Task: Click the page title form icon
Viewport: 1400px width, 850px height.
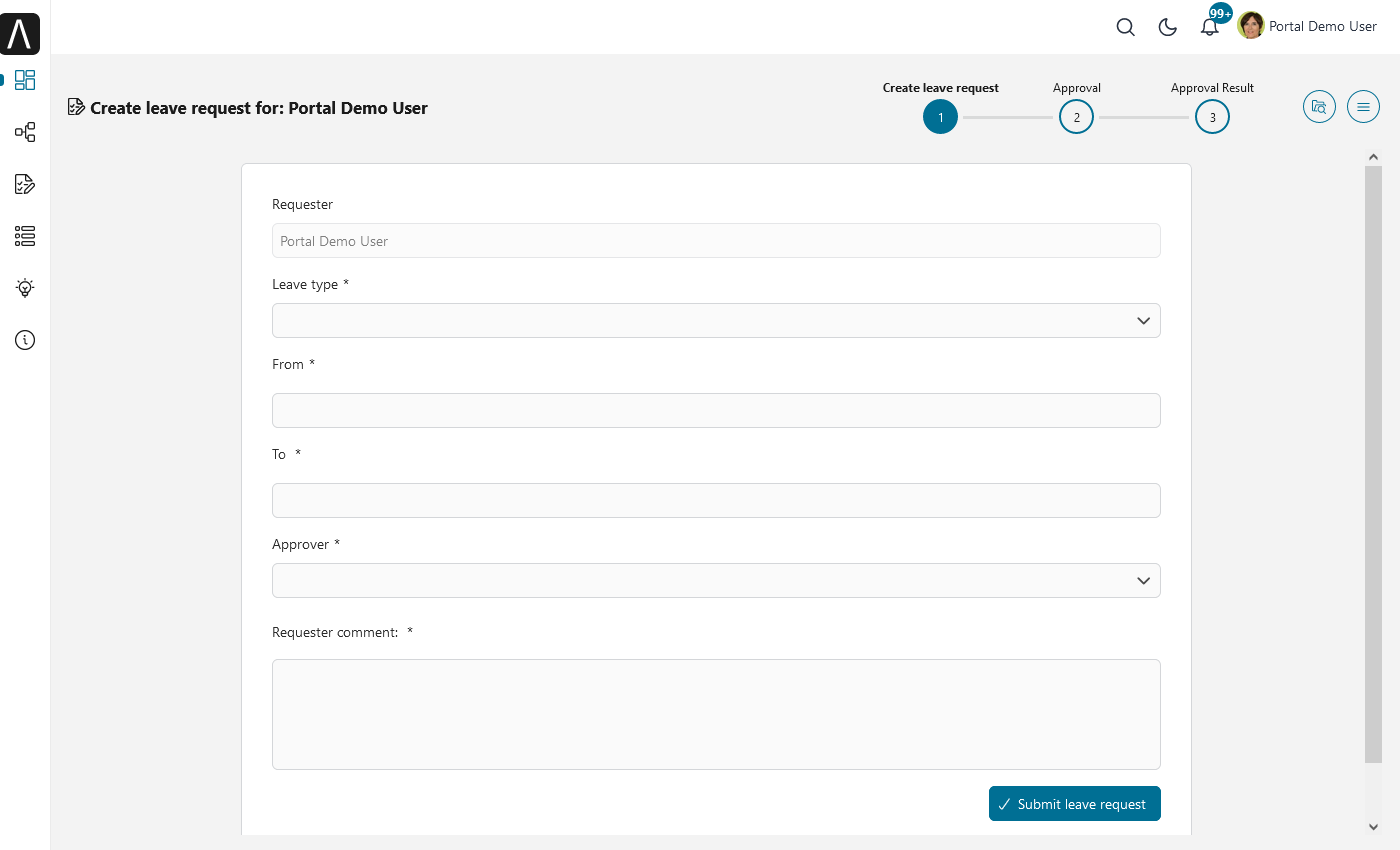Action: tap(76, 107)
